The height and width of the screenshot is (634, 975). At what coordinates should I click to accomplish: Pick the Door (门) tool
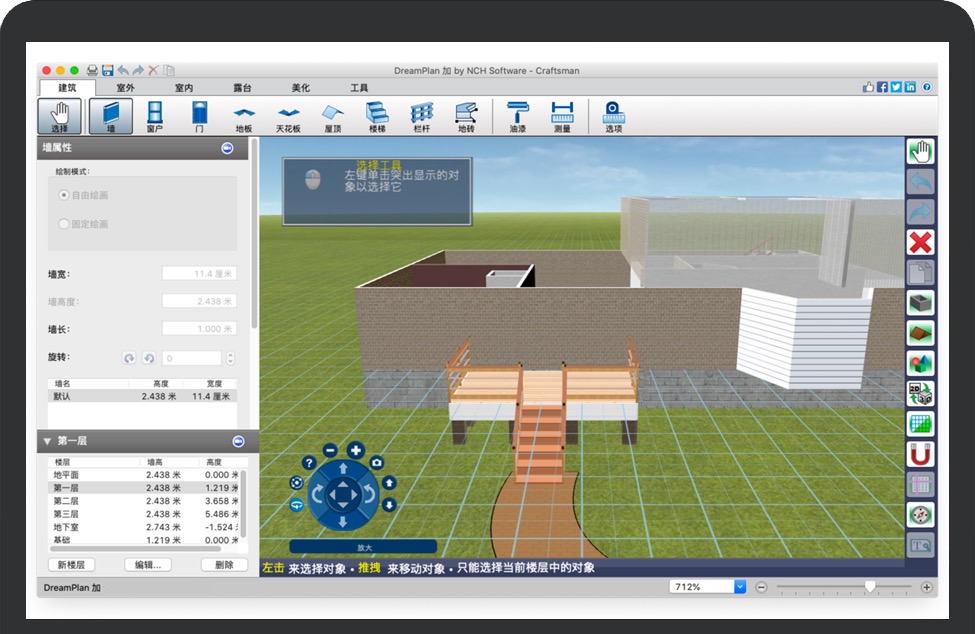click(x=199, y=116)
